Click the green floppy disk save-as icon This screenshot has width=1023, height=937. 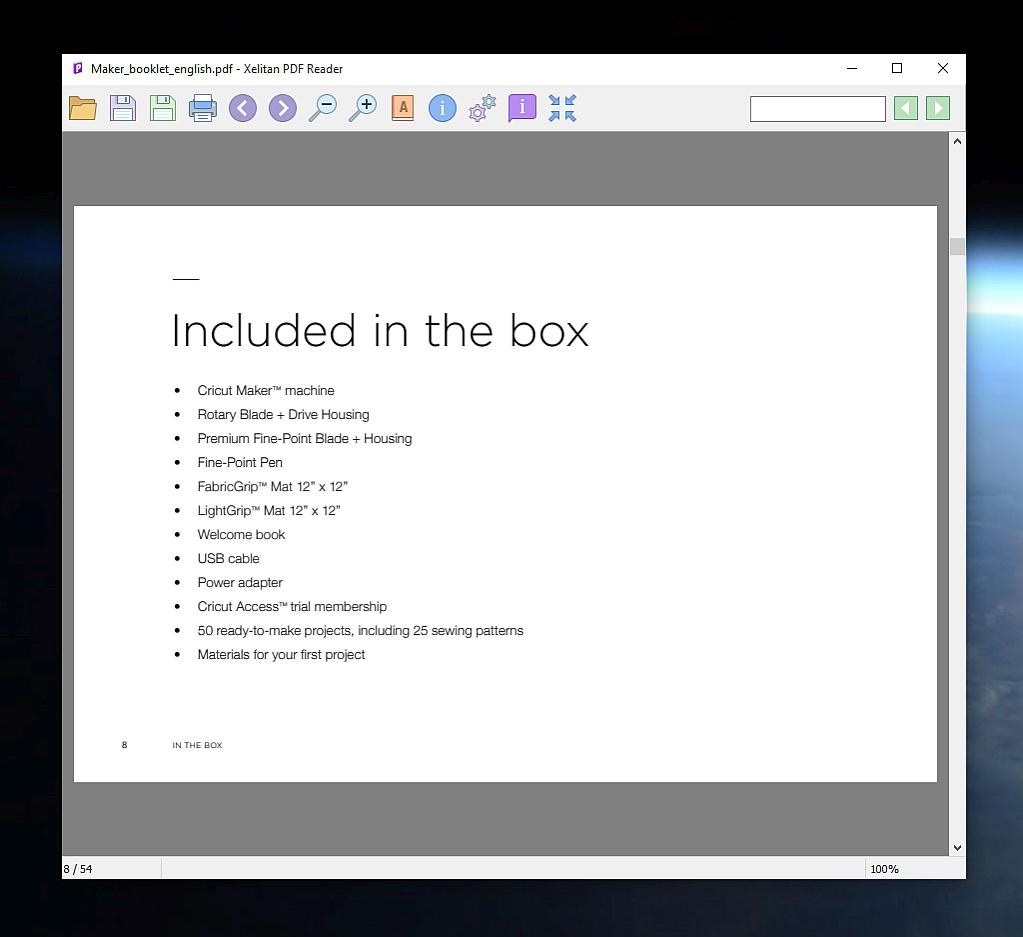tap(162, 108)
